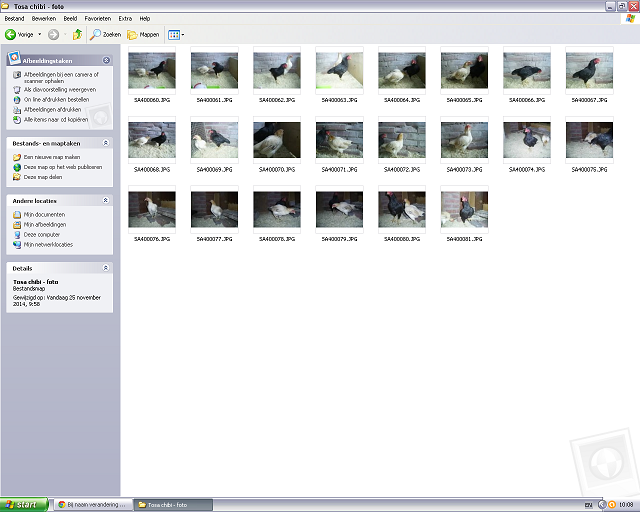Image resolution: width=640 pixels, height=512 pixels.
Task: Open the Zoeken search tool
Action: click(106, 35)
